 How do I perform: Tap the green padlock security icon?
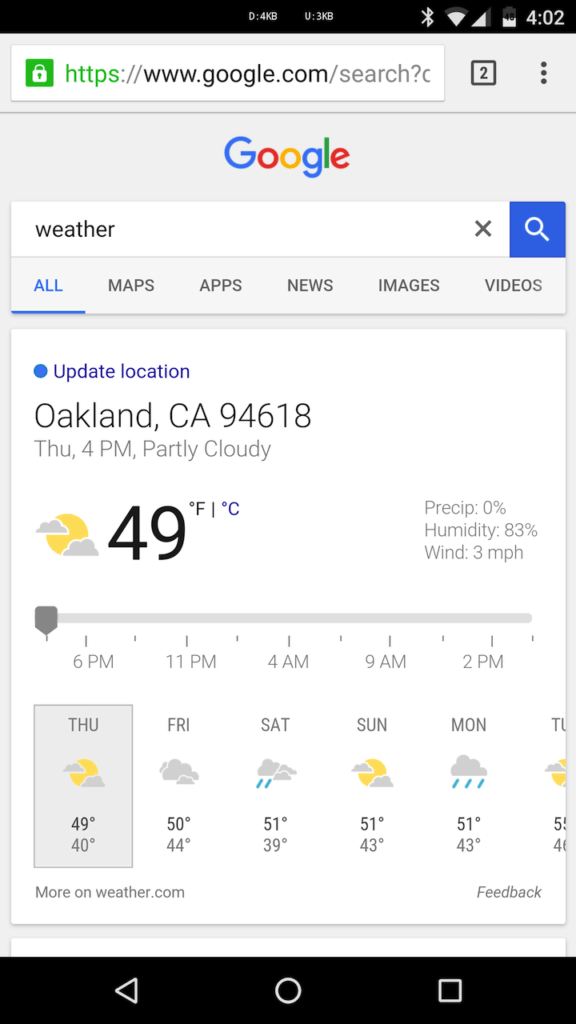[x=39, y=73]
